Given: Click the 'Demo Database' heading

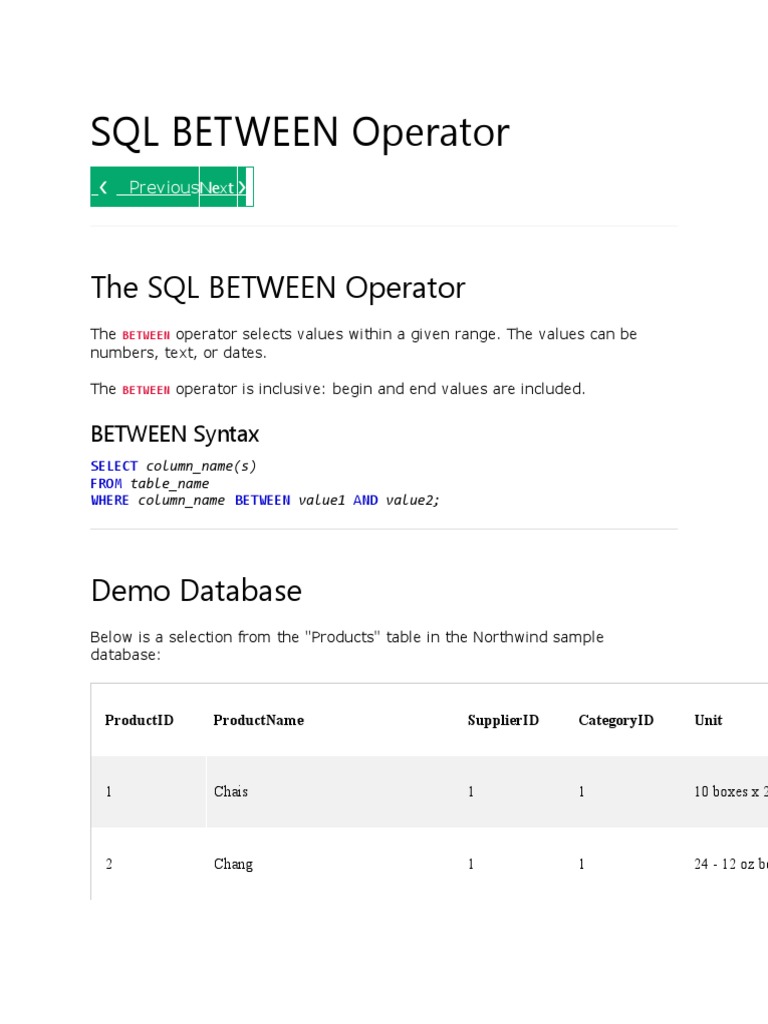Looking at the screenshot, I should [196, 590].
